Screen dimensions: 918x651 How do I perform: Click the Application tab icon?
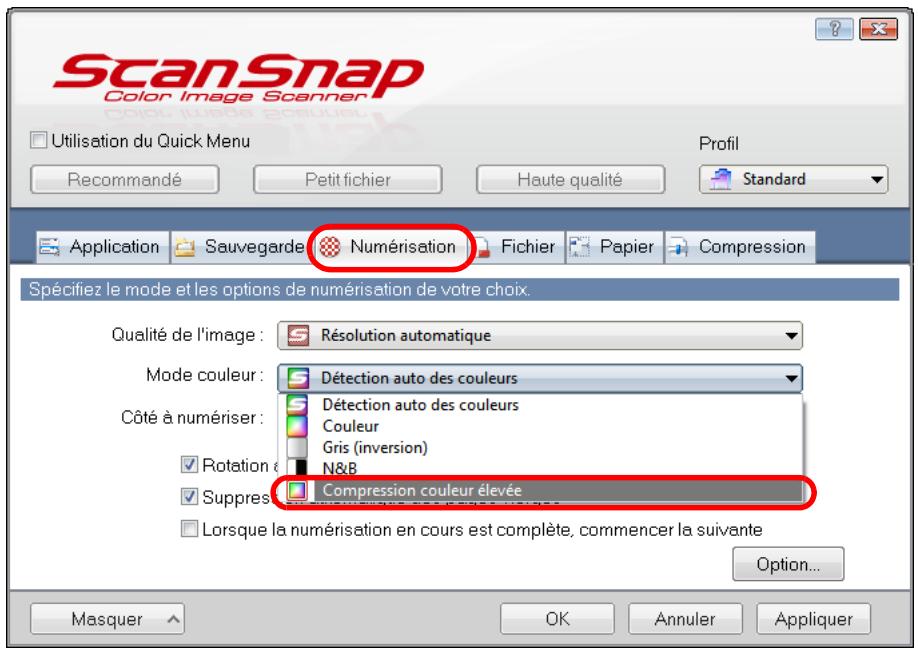point(49,246)
